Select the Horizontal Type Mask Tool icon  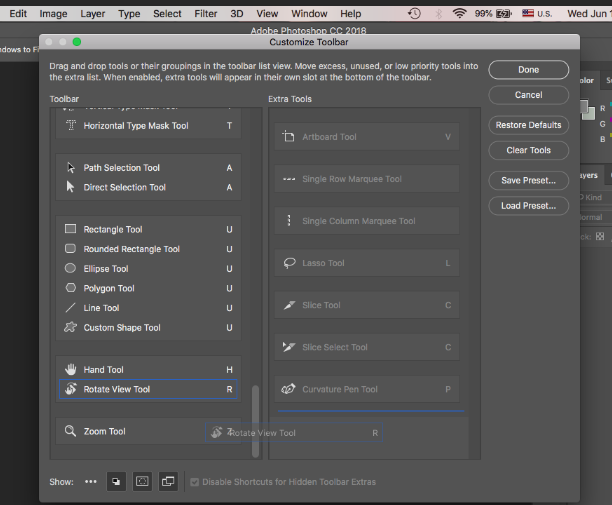pos(70,126)
